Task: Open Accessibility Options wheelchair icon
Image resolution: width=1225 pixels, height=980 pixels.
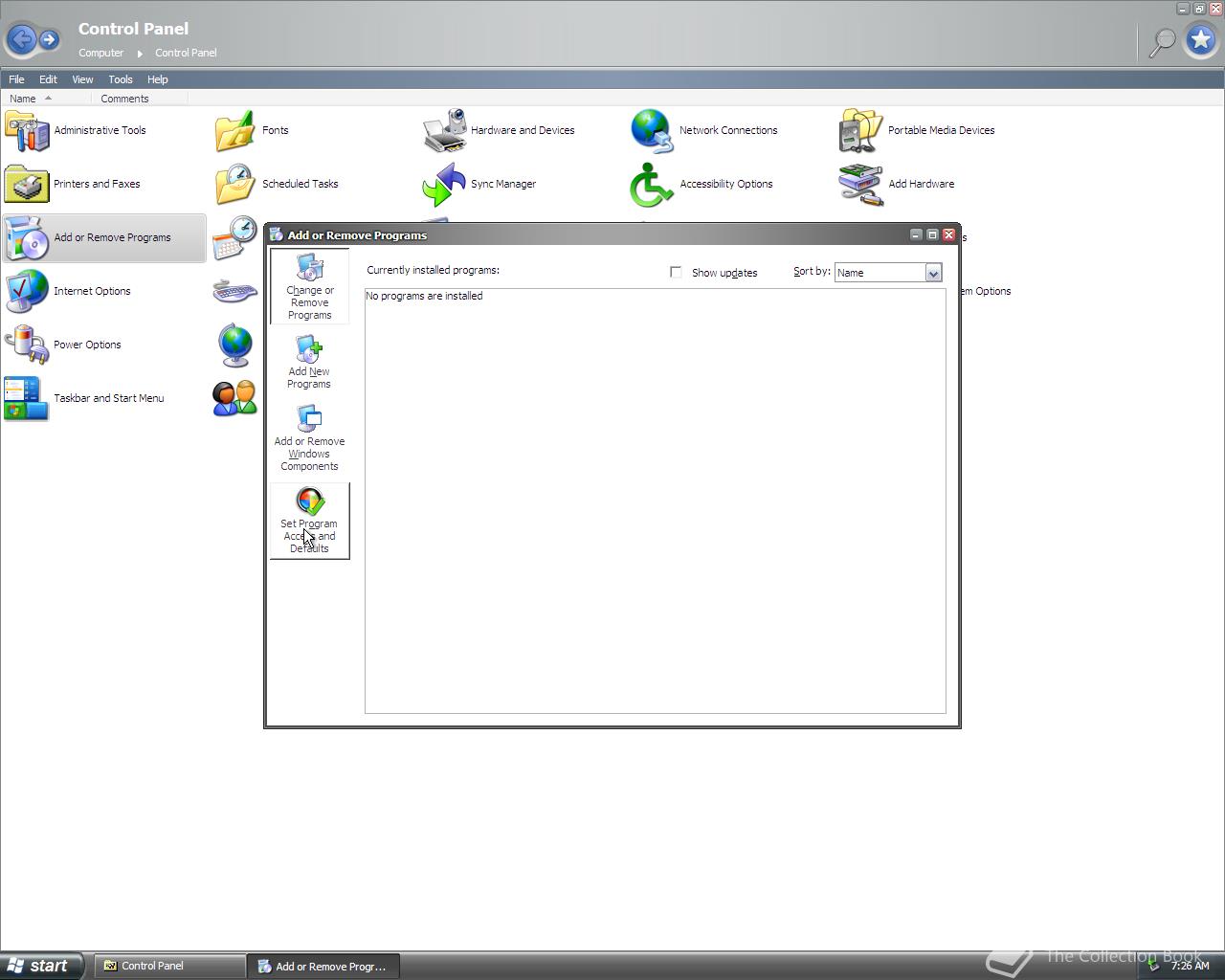Action: coord(652,184)
